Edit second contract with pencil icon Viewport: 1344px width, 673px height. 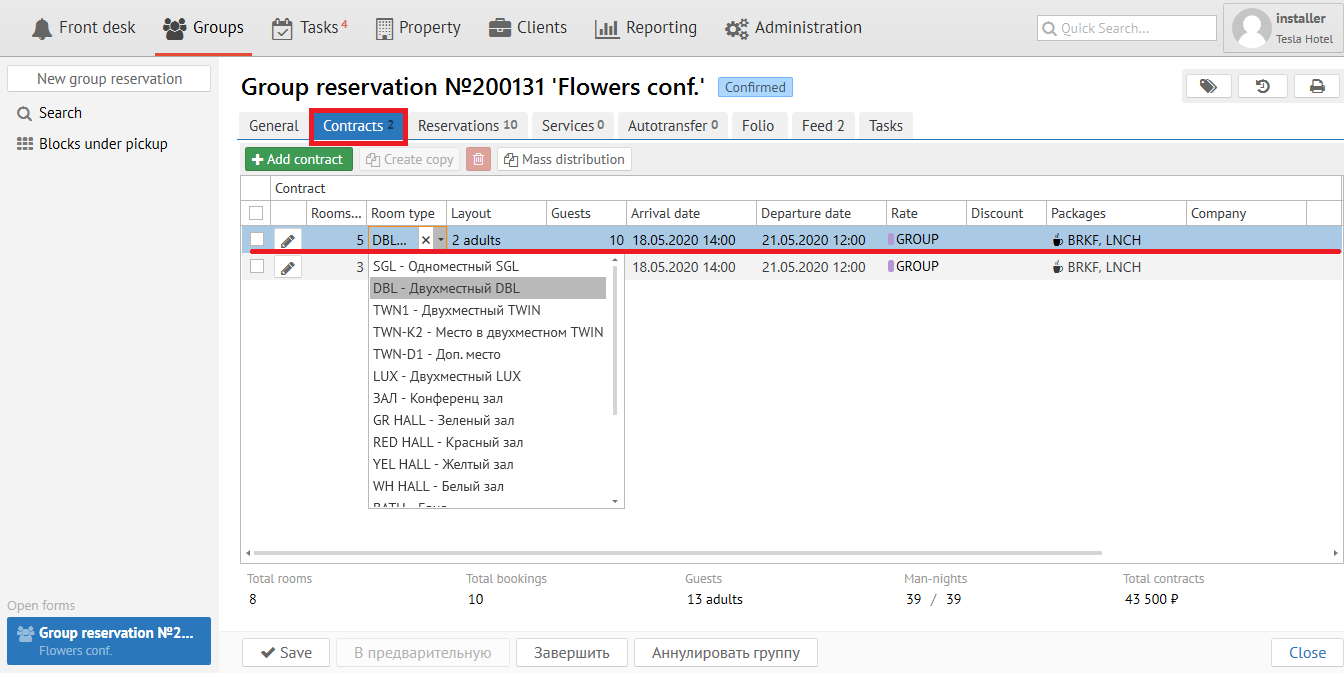[x=287, y=267]
